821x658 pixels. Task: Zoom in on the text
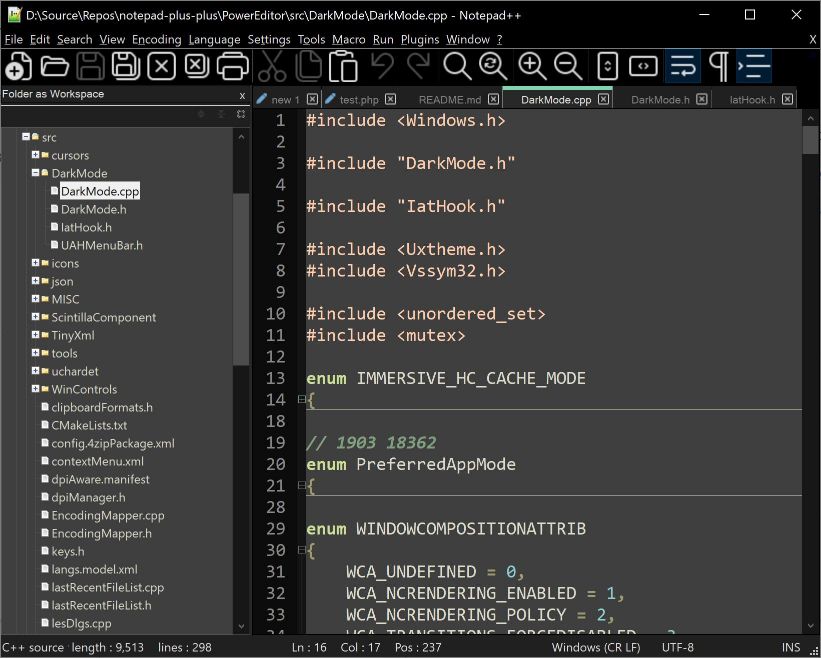coord(531,66)
